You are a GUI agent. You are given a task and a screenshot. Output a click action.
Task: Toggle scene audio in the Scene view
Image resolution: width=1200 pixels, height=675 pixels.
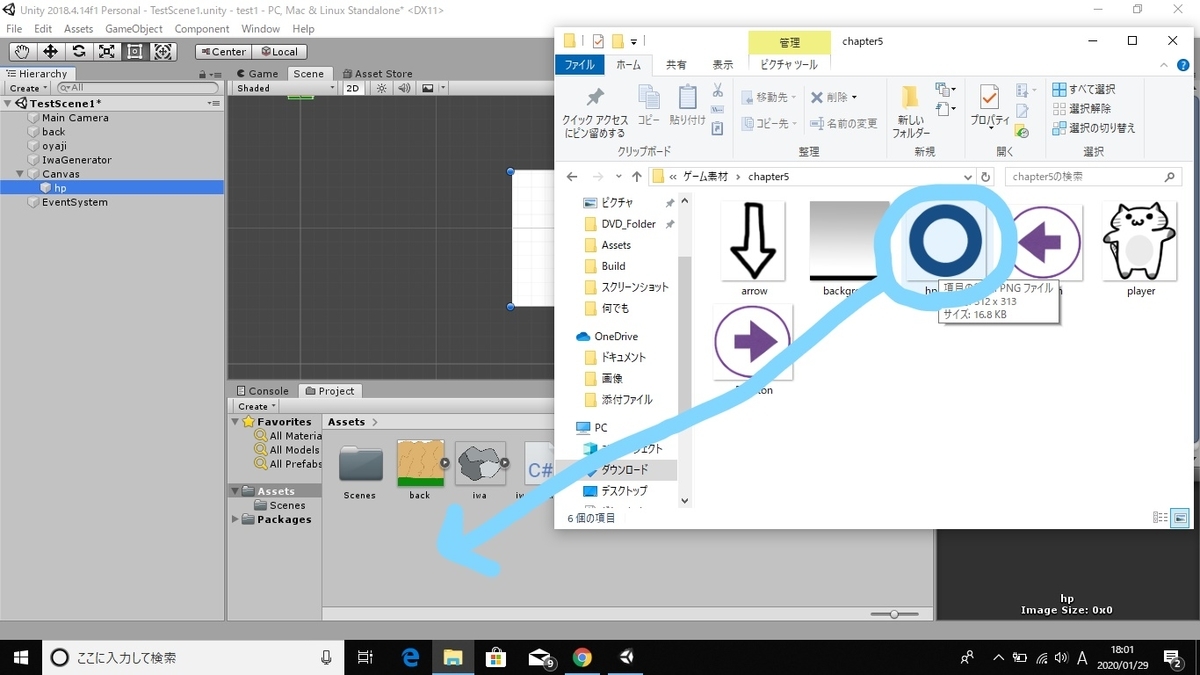point(404,88)
